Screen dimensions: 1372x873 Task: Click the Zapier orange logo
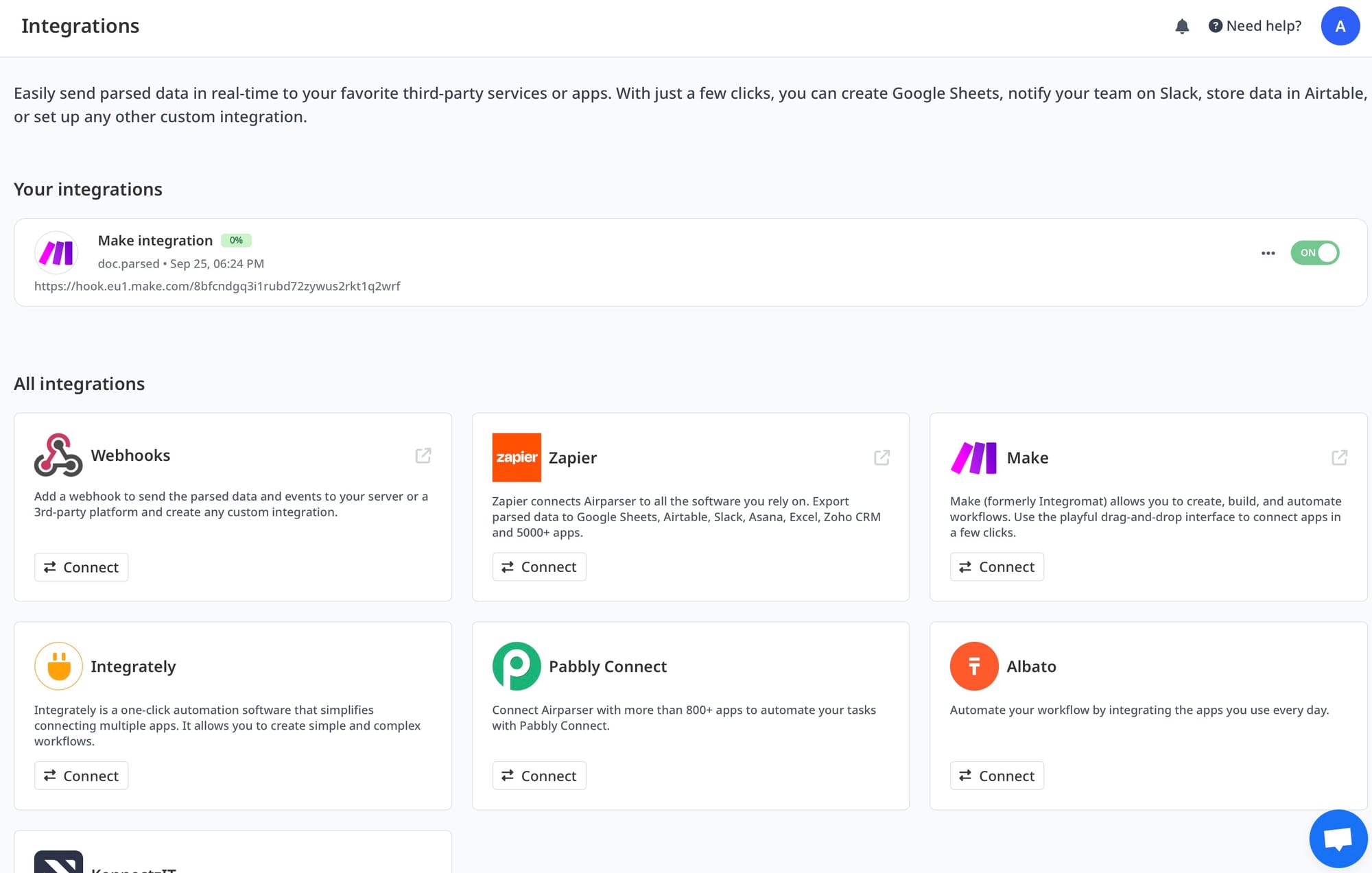pos(516,457)
